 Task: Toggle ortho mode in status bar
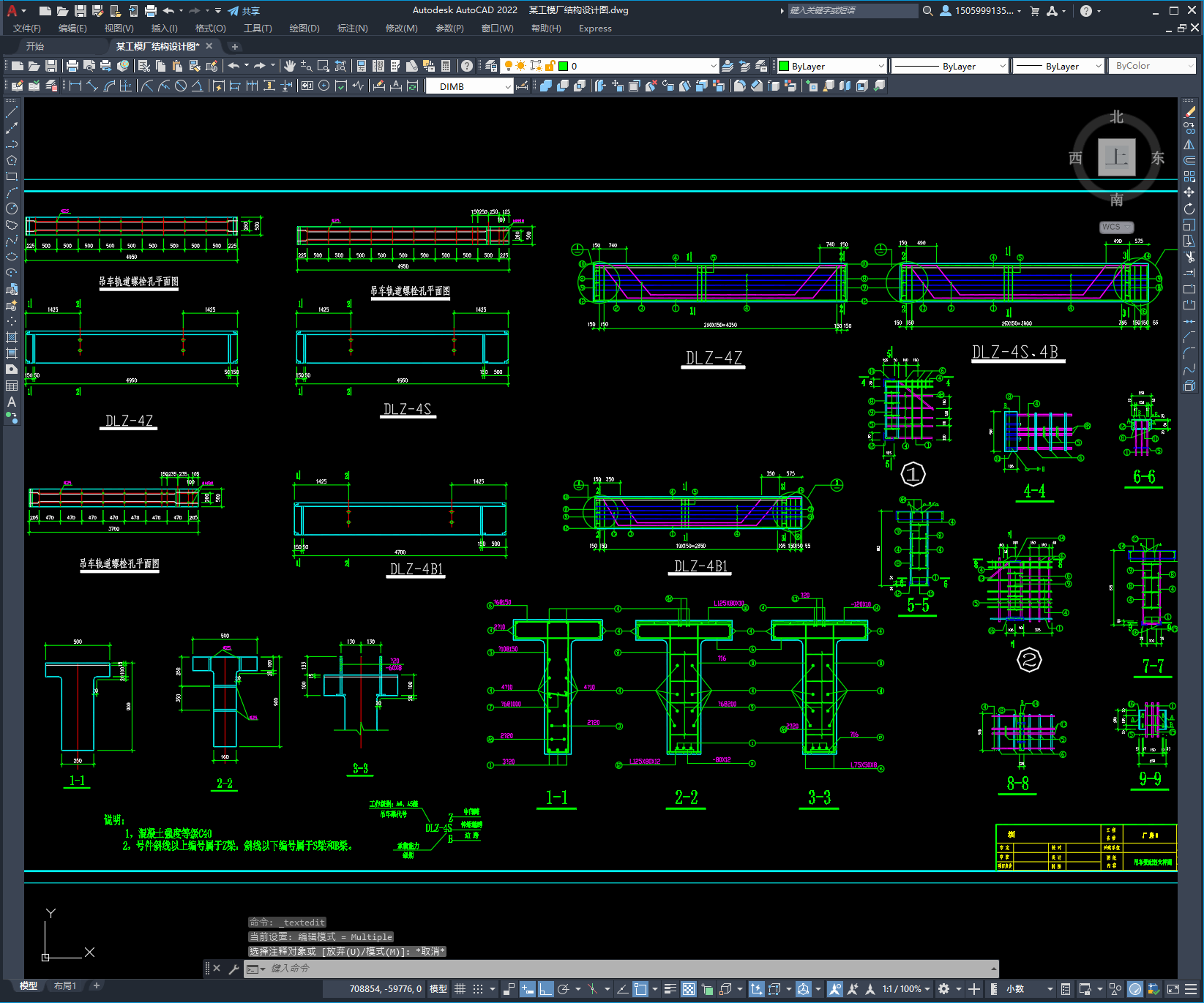click(546, 989)
